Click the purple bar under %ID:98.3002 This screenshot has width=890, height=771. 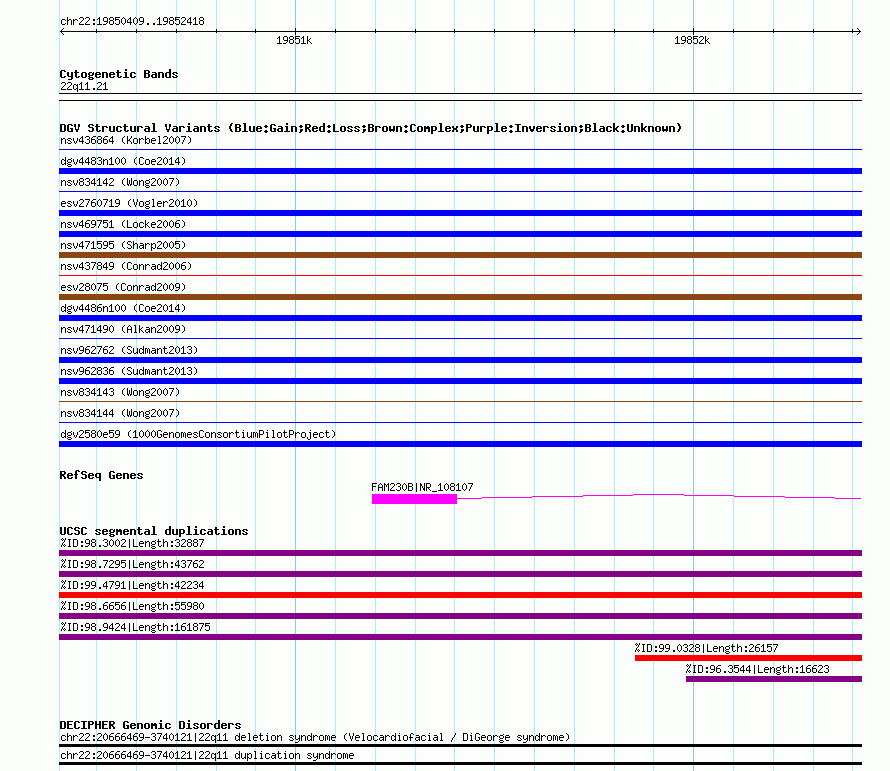(x=460, y=553)
